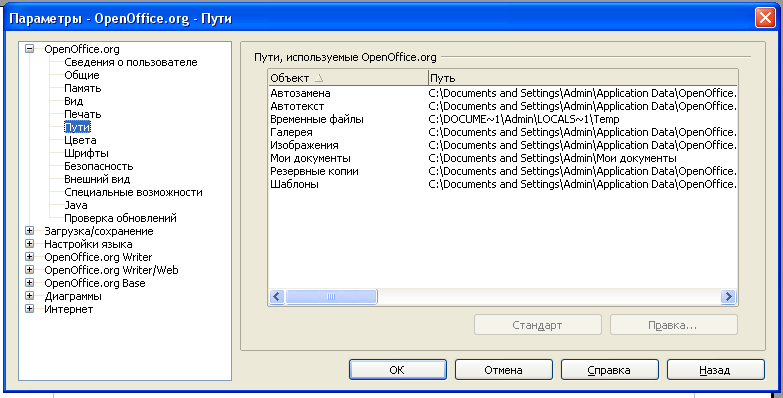Click the horizontal scrollbar thumb
The height and width of the screenshot is (398, 783).
331,296
